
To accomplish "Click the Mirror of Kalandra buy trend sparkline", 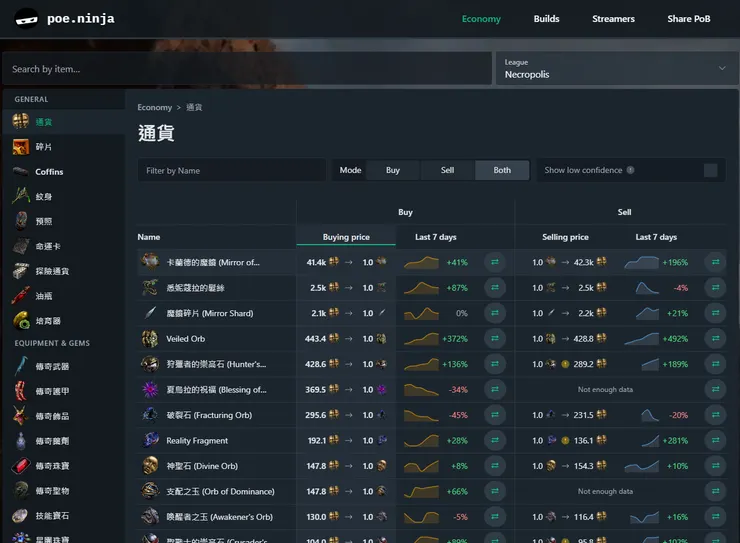I will pos(421,262).
